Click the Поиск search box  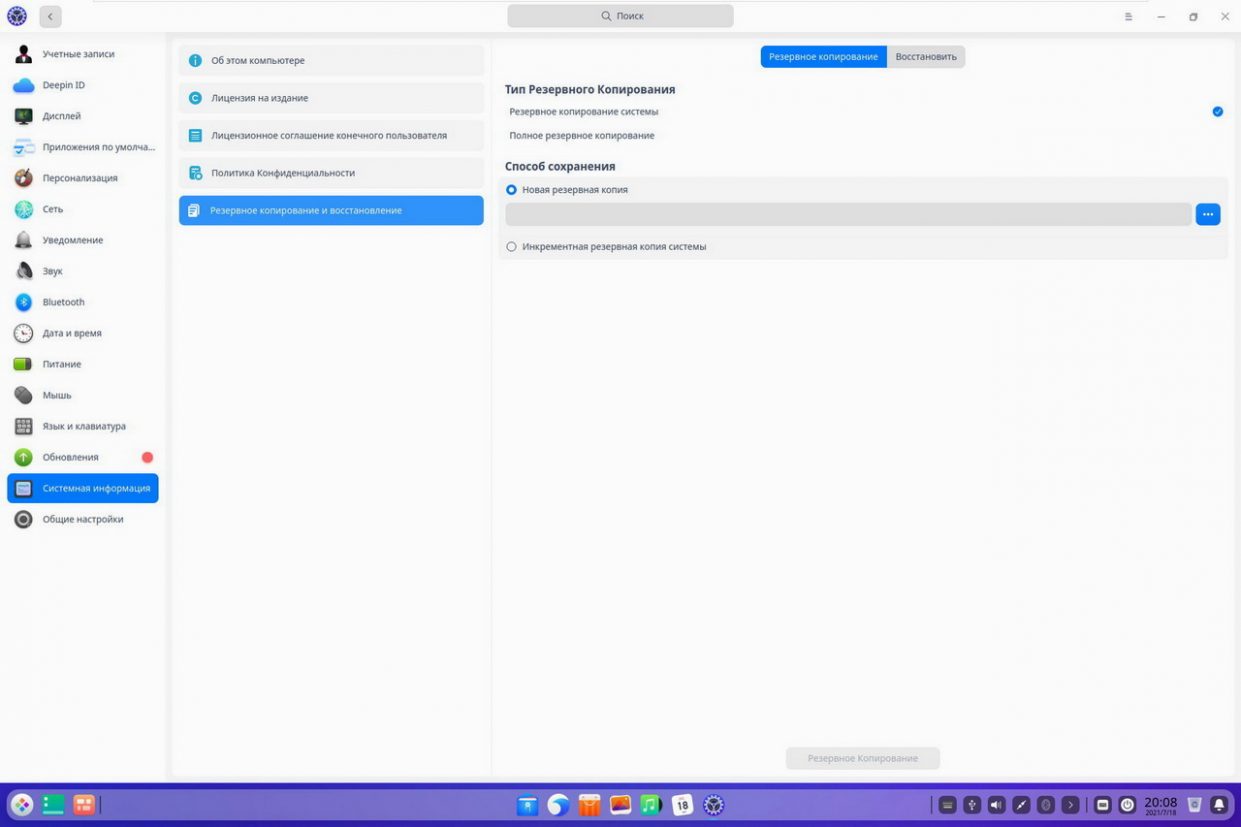coord(620,16)
